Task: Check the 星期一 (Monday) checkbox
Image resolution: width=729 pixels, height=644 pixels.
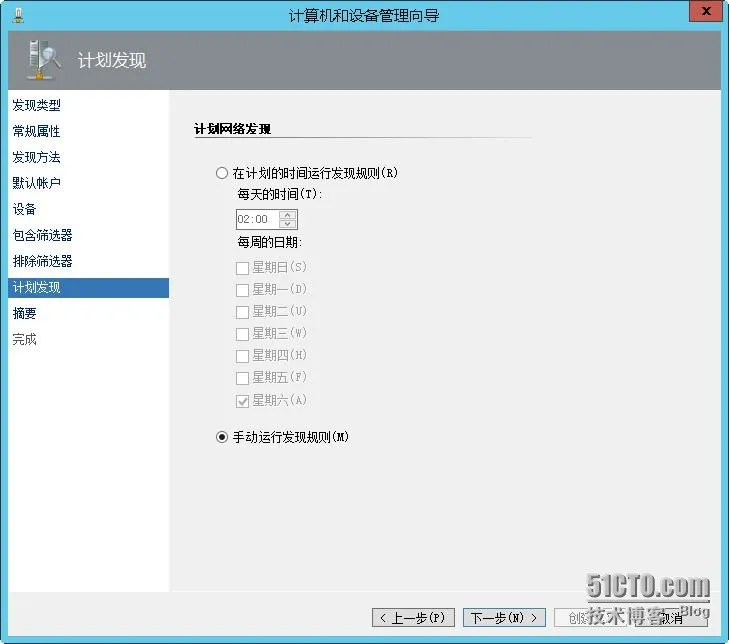Action: click(242, 290)
